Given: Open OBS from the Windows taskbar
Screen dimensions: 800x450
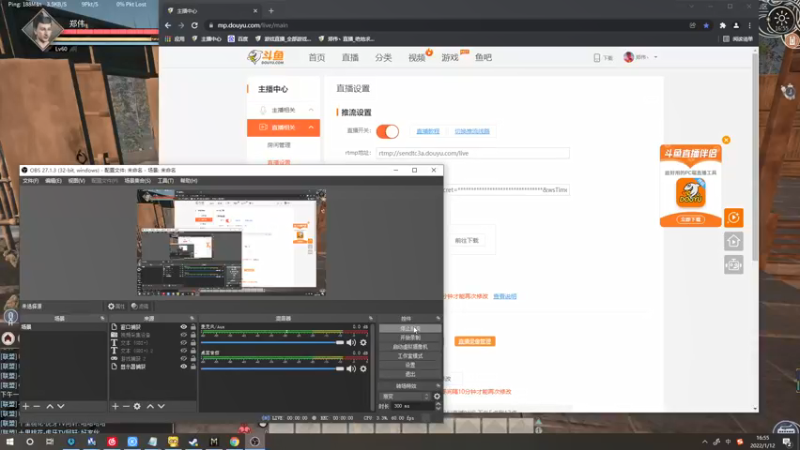Looking at the screenshot, I should coord(255,442).
